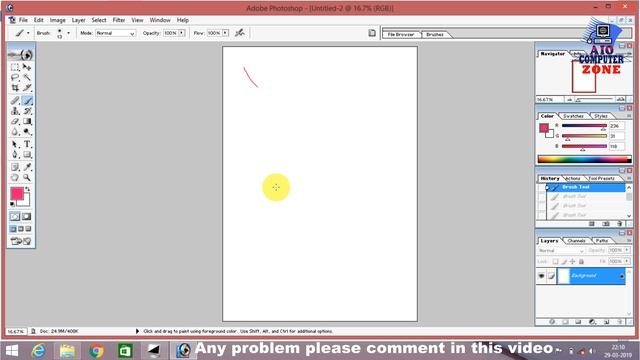This screenshot has width=640, height=360.
Task: Select the Slice tool
Action: [x=27, y=88]
